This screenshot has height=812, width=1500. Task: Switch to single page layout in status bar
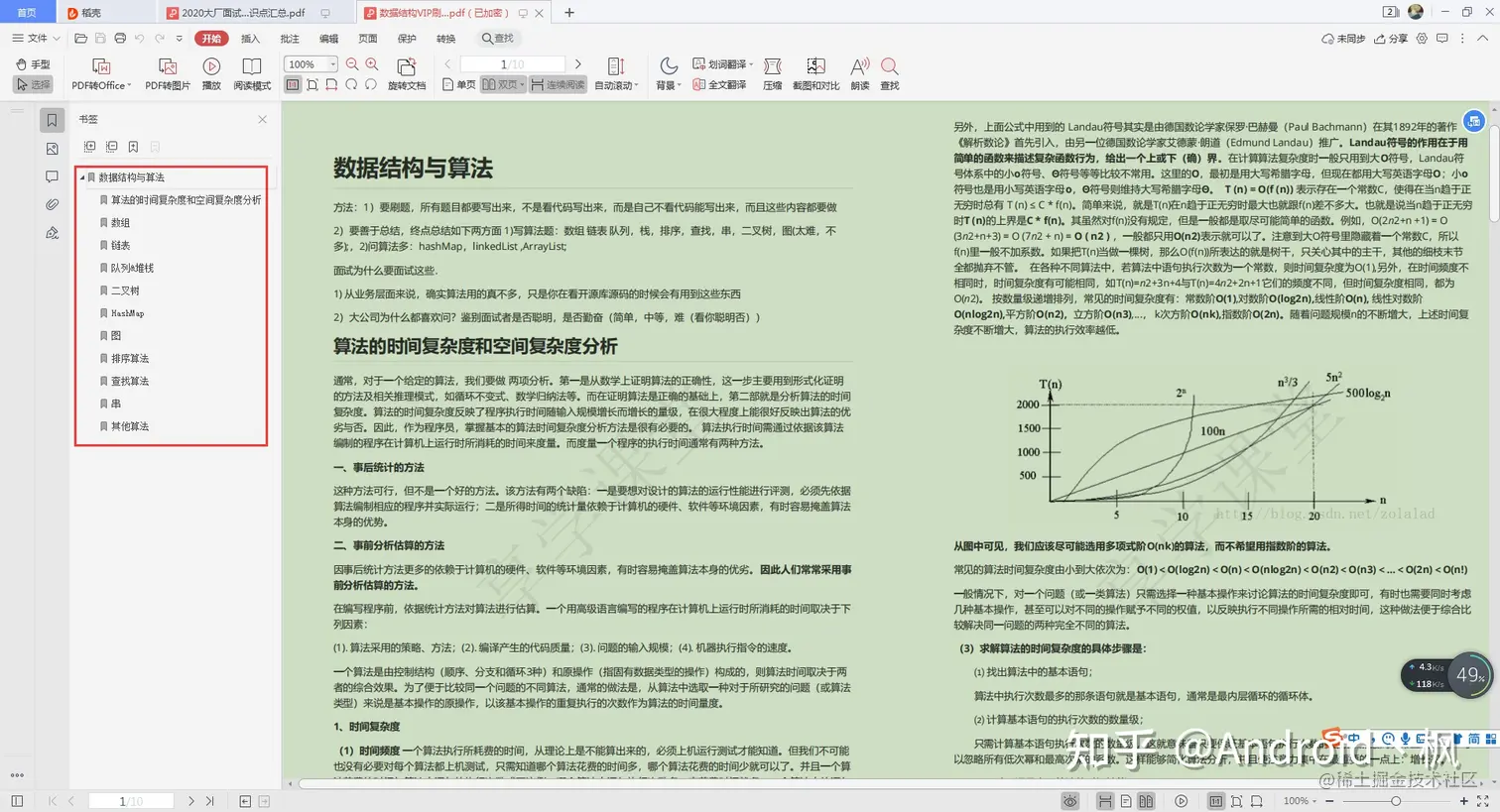click(x=1126, y=801)
